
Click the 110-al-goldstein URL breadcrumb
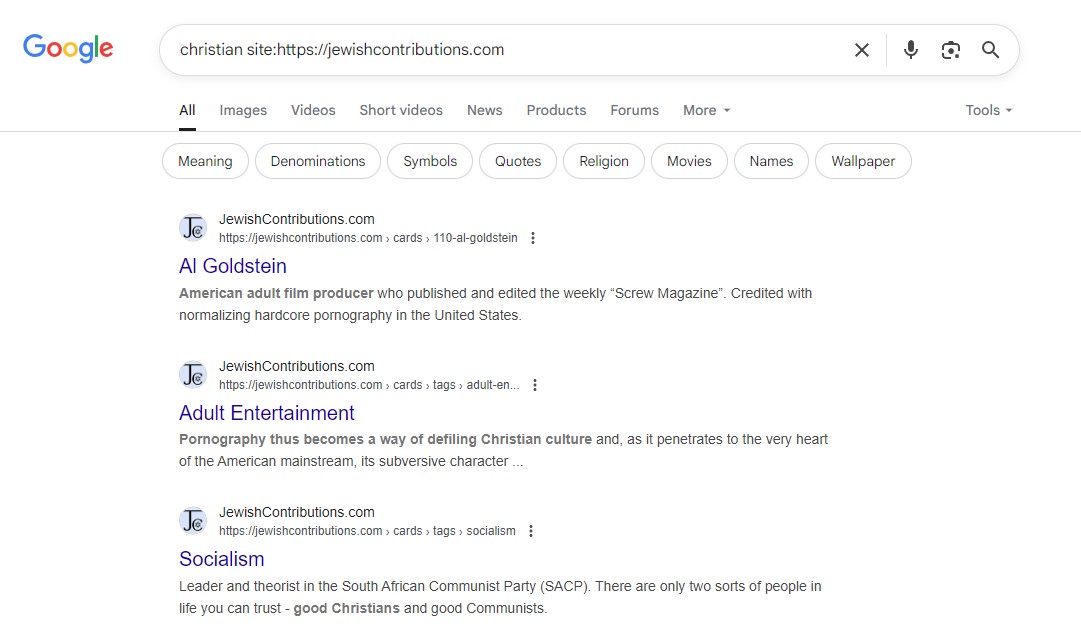pyautogui.click(x=368, y=238)
